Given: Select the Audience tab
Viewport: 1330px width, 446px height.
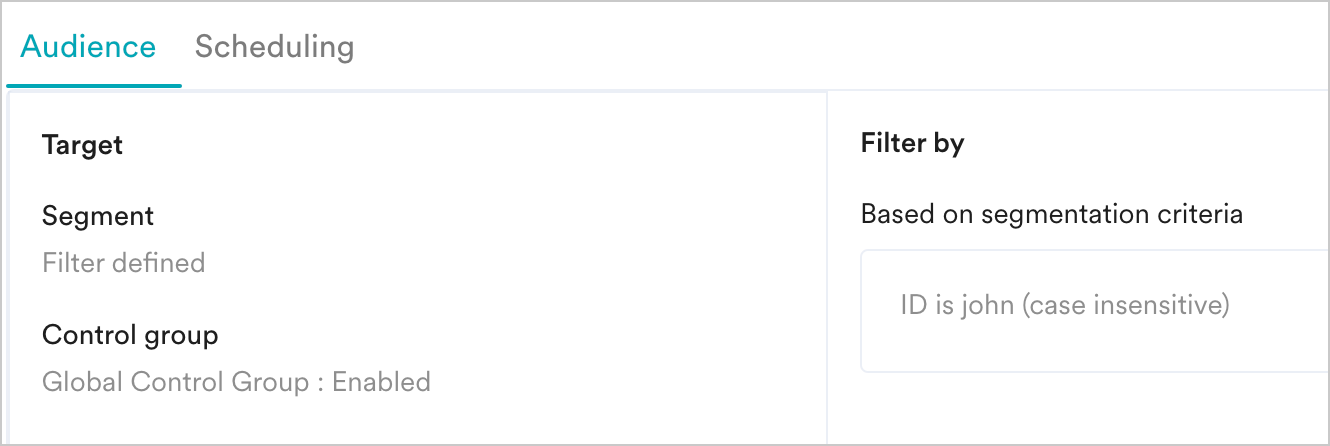Looking at the screenshot, I should click(x=88, y=47).
